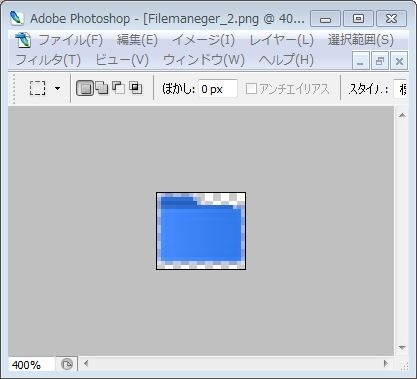The width and height of the screenshot is (417, 379).
Task: Toggle the アンチエイリアス checkbox
Action: pyautogui.click(x=252, y=89)
